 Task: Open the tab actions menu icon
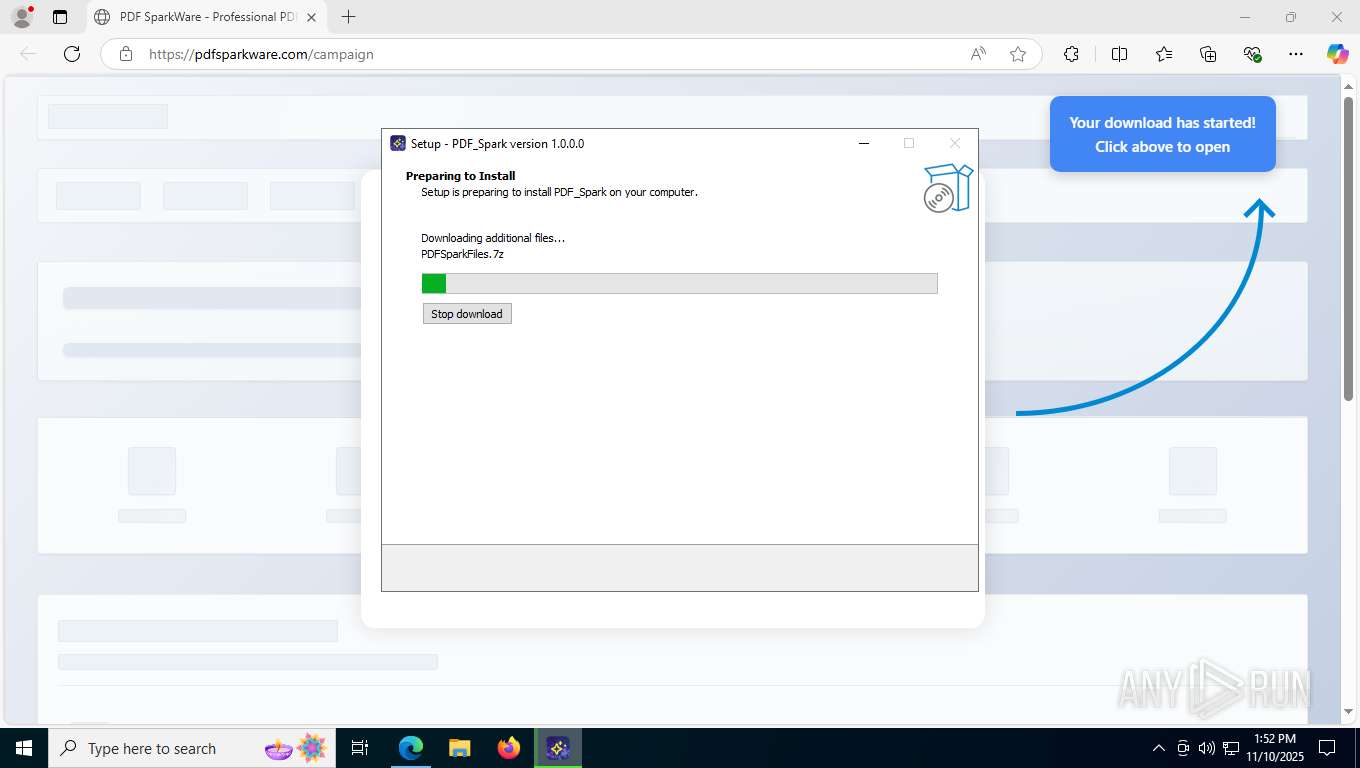[x=60, y=17]
